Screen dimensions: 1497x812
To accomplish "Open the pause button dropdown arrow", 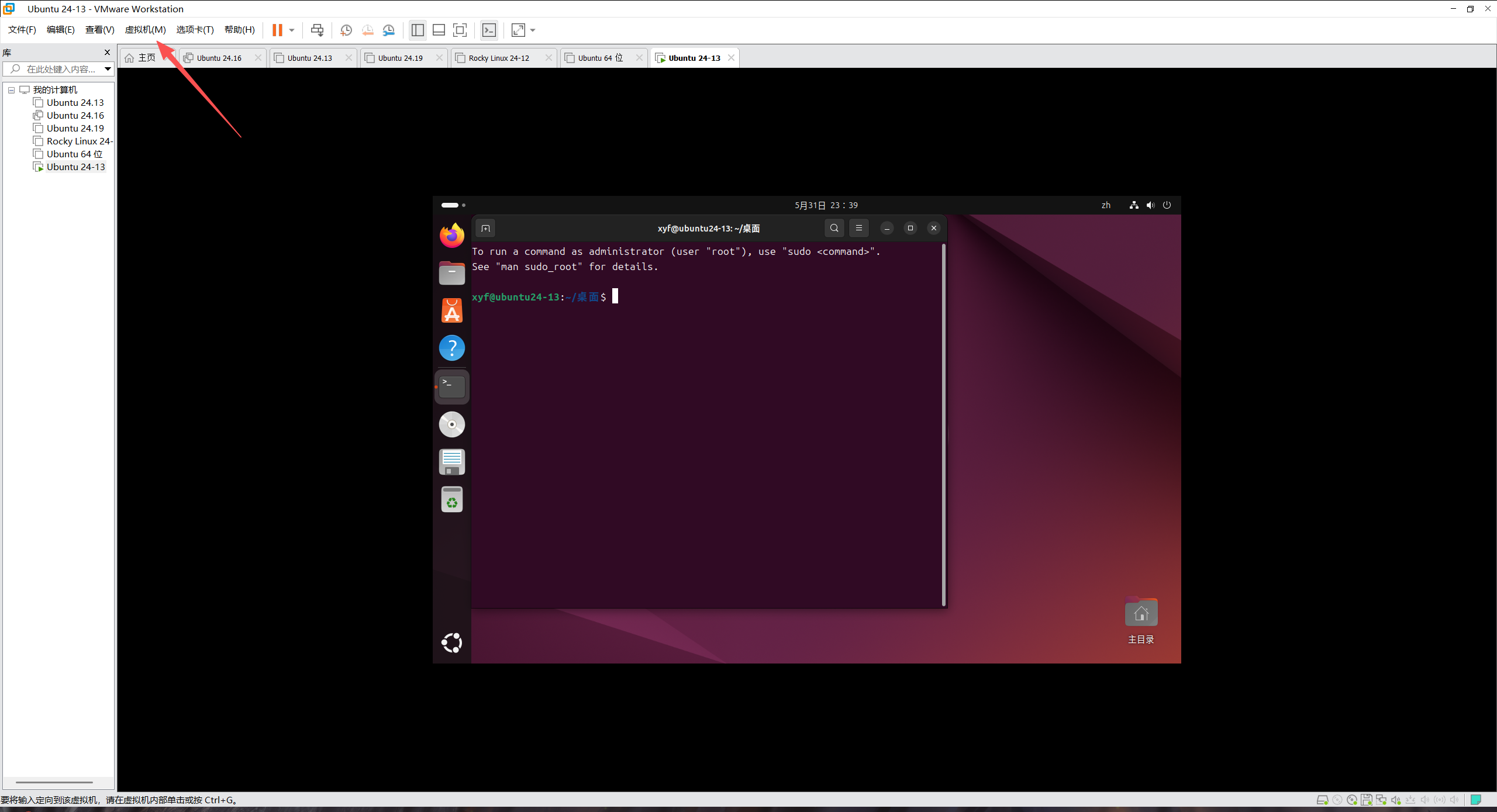I will point(292,30).
